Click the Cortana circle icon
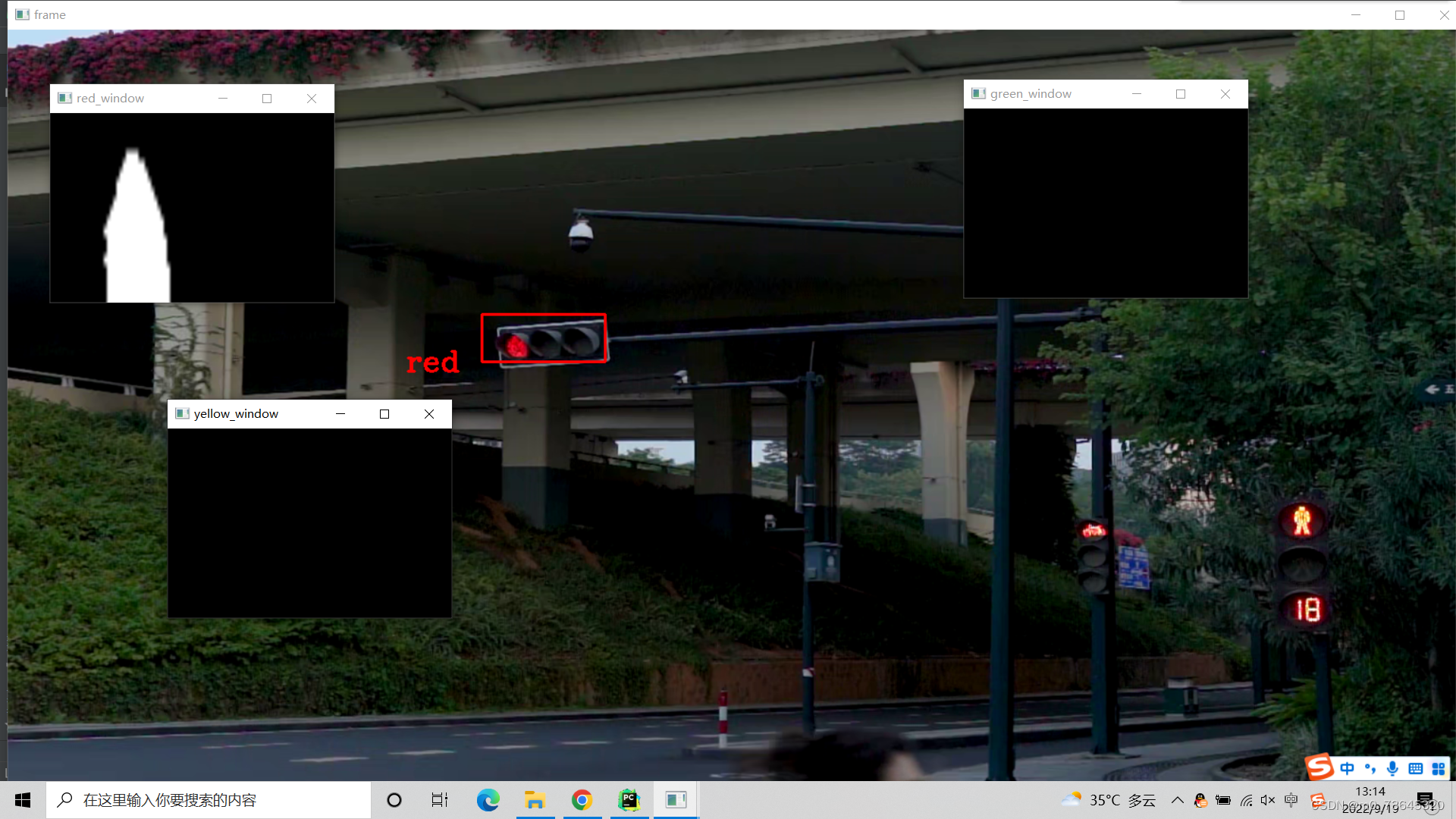1456x819 pixels. (394, 800)
